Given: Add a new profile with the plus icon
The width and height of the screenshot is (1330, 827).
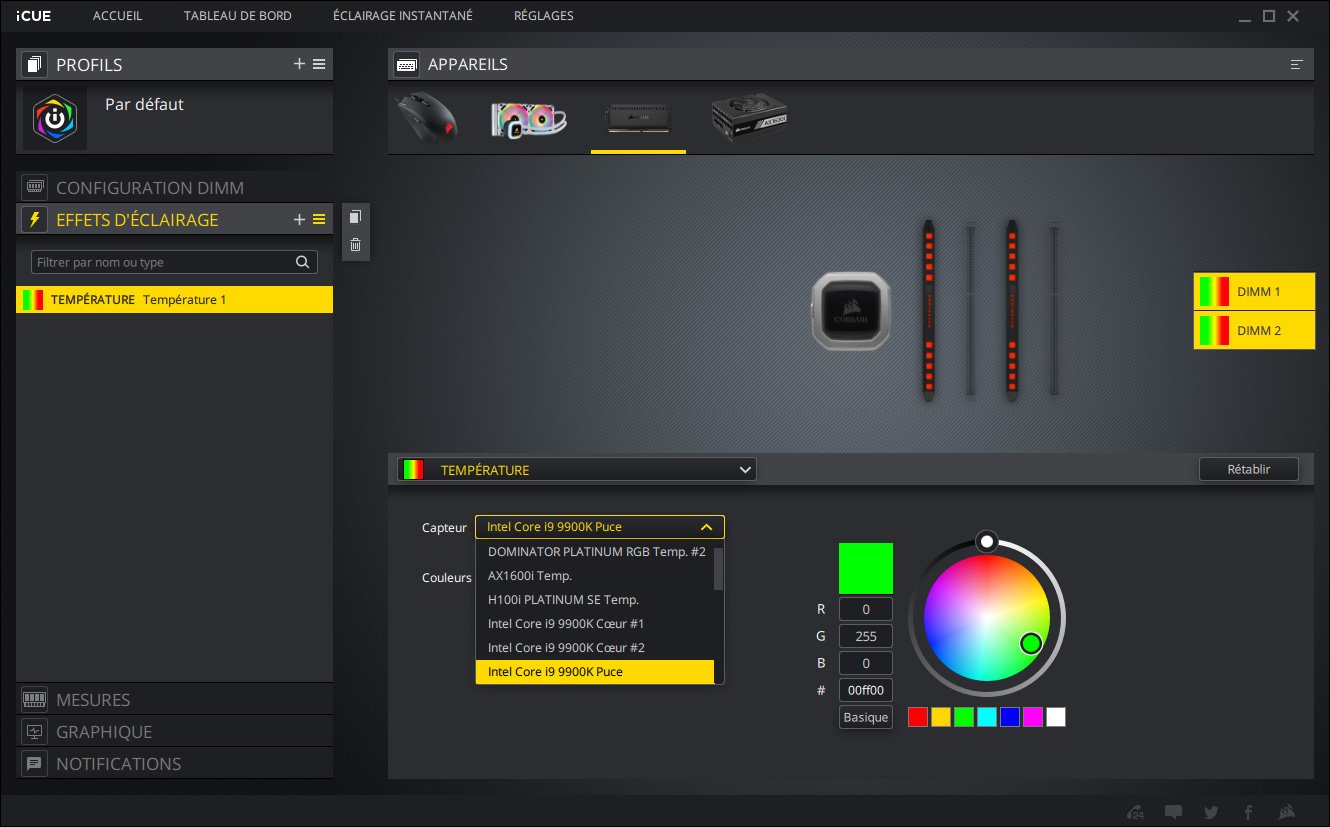Looking at the screenshot, I should coord(299,64).
